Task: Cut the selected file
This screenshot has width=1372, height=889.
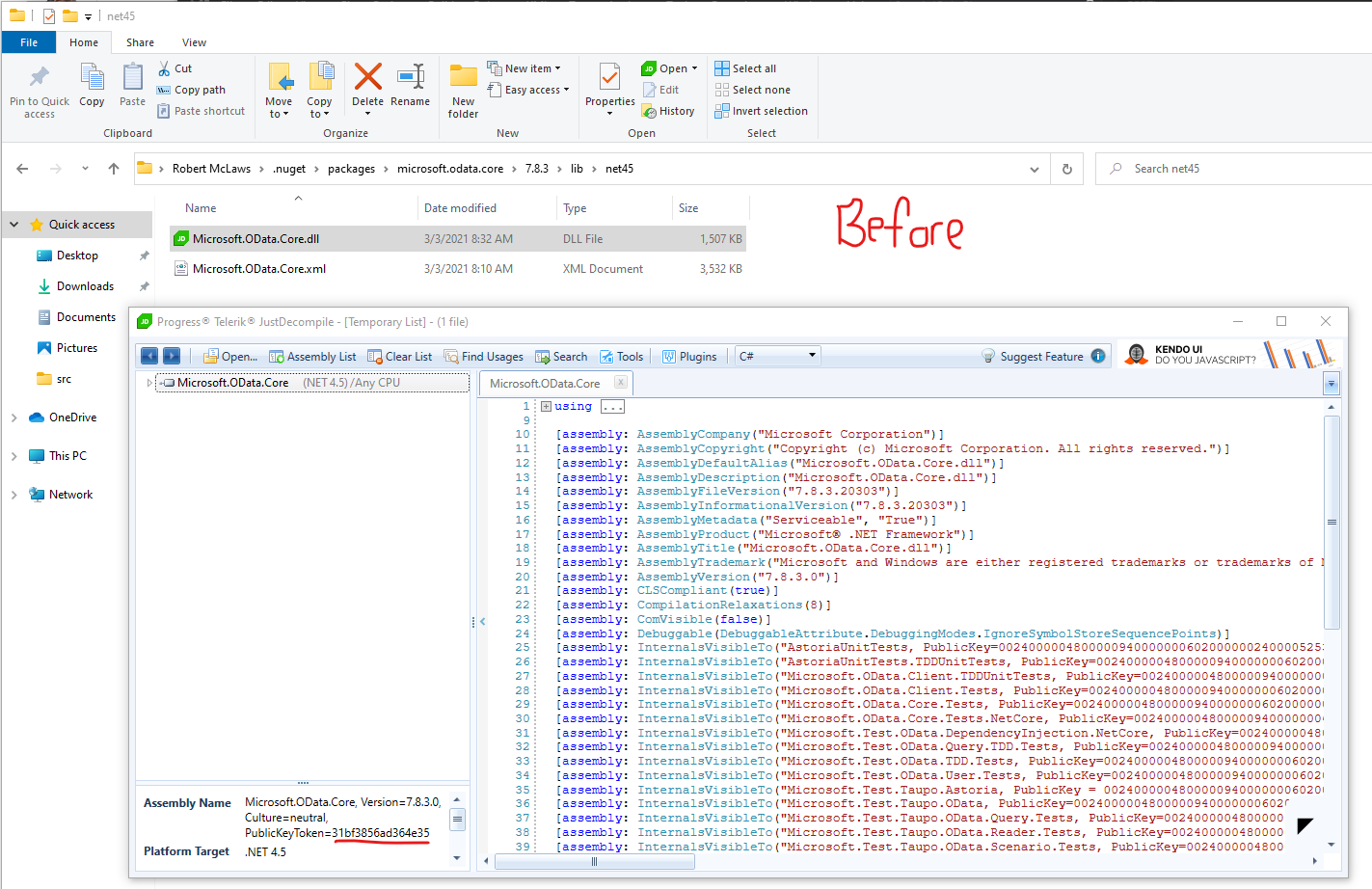Action: click(175, 68)
